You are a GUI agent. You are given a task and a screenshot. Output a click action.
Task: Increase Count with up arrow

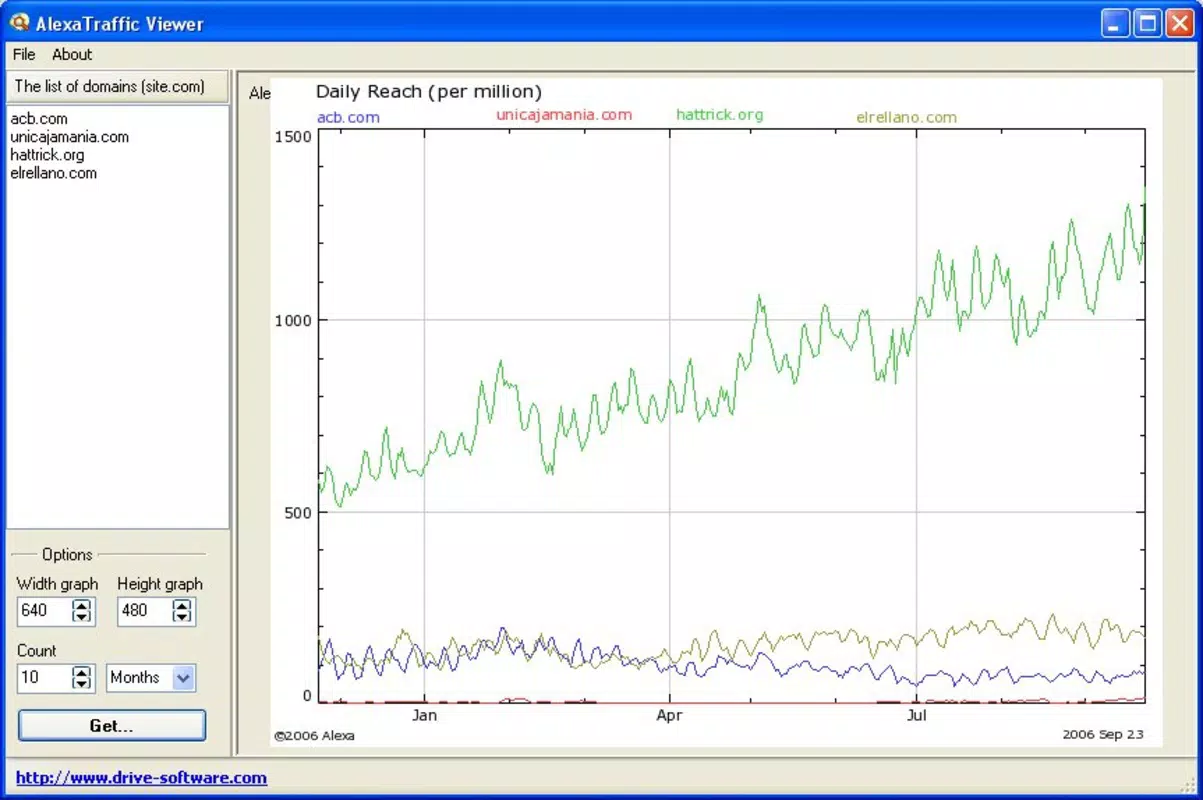pos(82,671)
